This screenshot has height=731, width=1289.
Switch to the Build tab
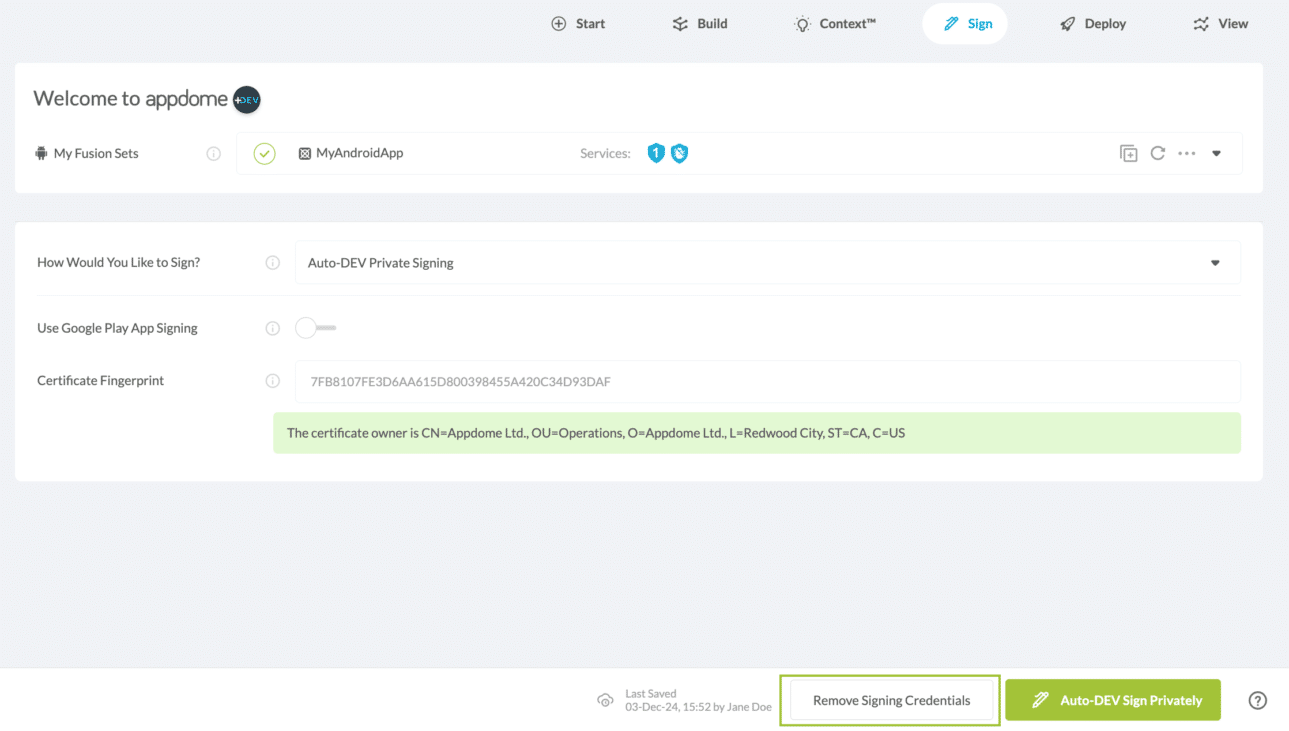(700, 24)
